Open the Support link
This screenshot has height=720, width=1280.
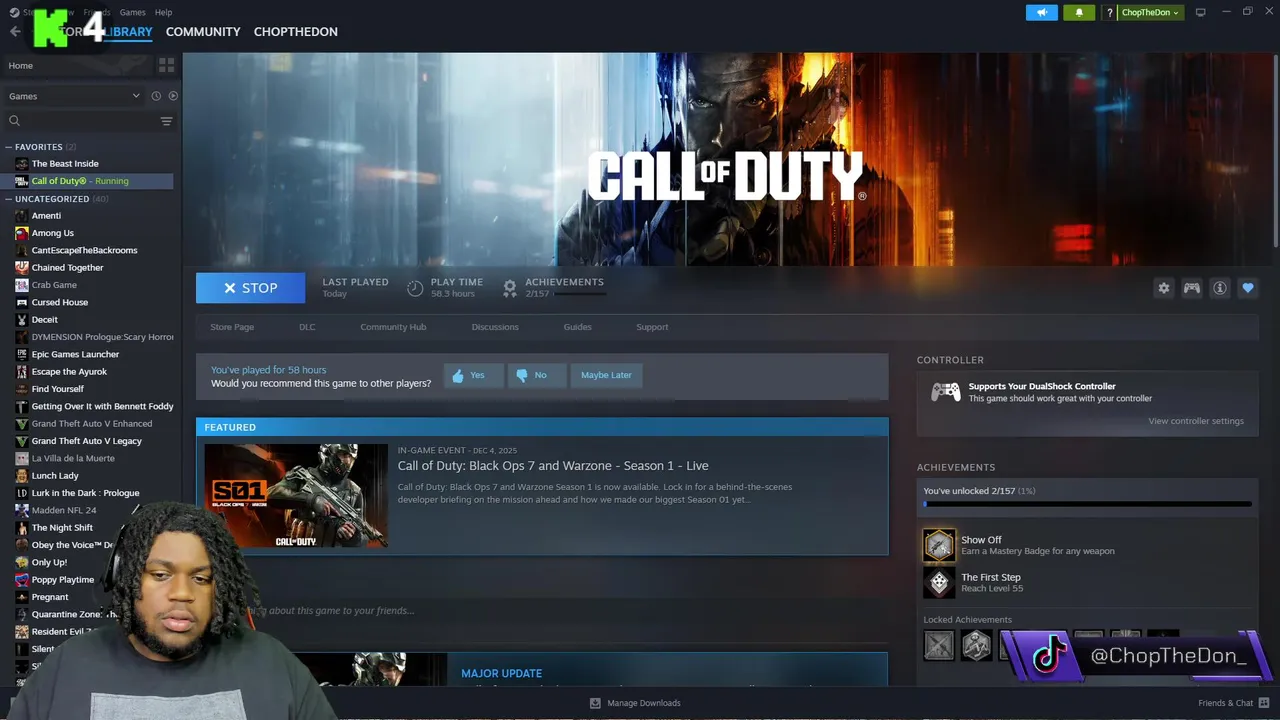coord(652,327)
